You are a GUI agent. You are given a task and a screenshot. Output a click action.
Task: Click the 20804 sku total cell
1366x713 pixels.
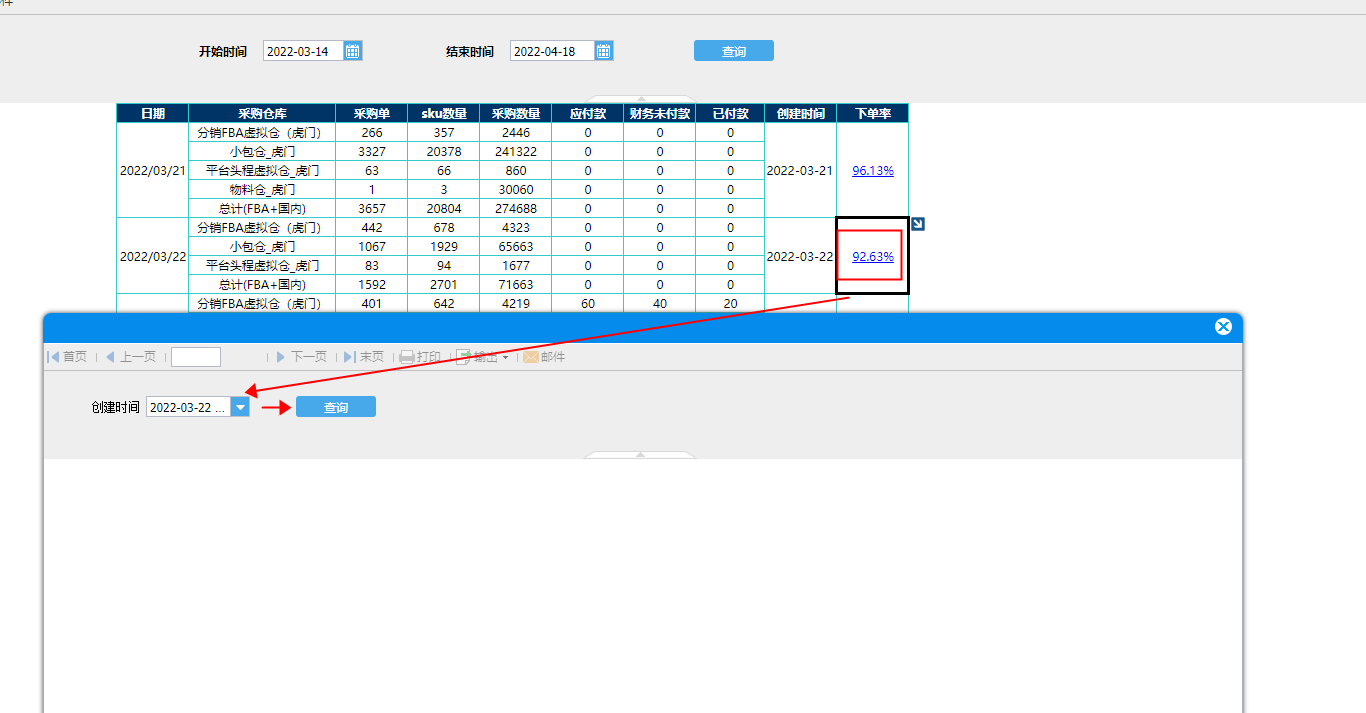click(x=444, y=209)
